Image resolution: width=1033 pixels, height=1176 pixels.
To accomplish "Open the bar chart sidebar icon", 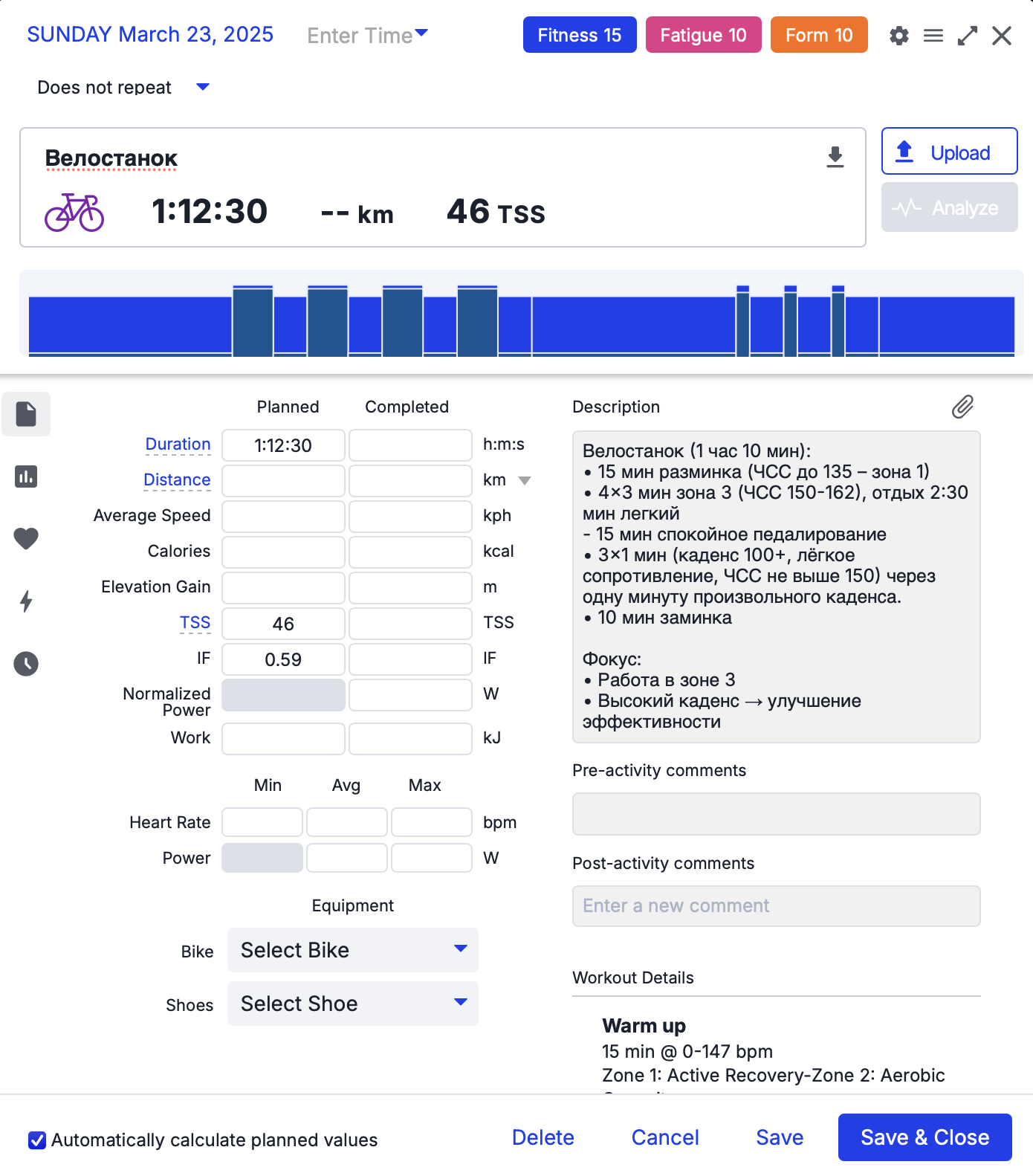I will 26,476.
